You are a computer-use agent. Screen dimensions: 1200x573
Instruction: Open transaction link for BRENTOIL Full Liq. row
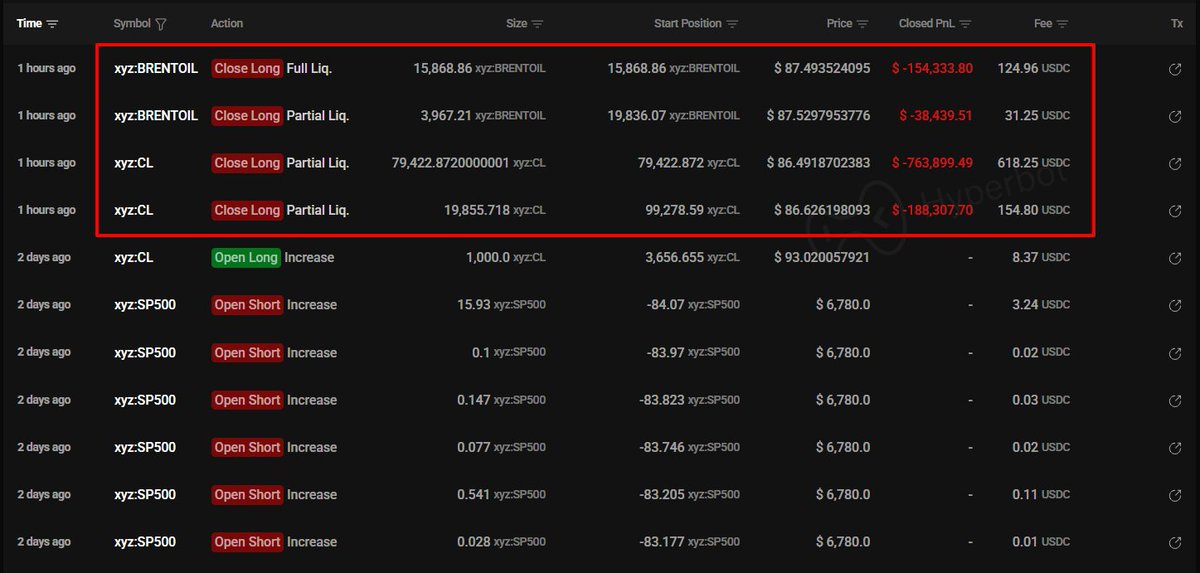[1177, 69]
